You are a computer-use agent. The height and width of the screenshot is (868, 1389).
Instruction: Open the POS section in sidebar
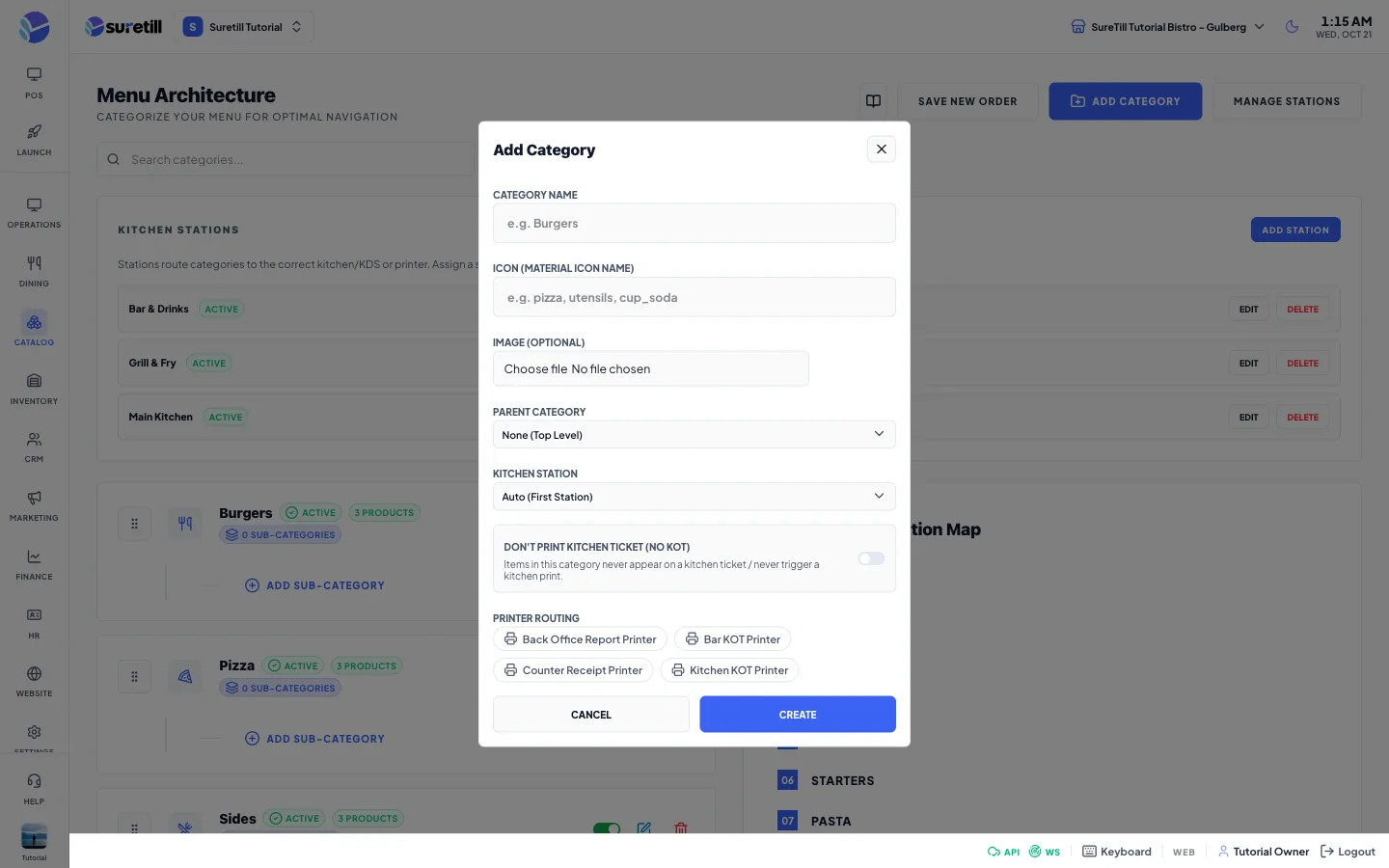click(34, 83)
